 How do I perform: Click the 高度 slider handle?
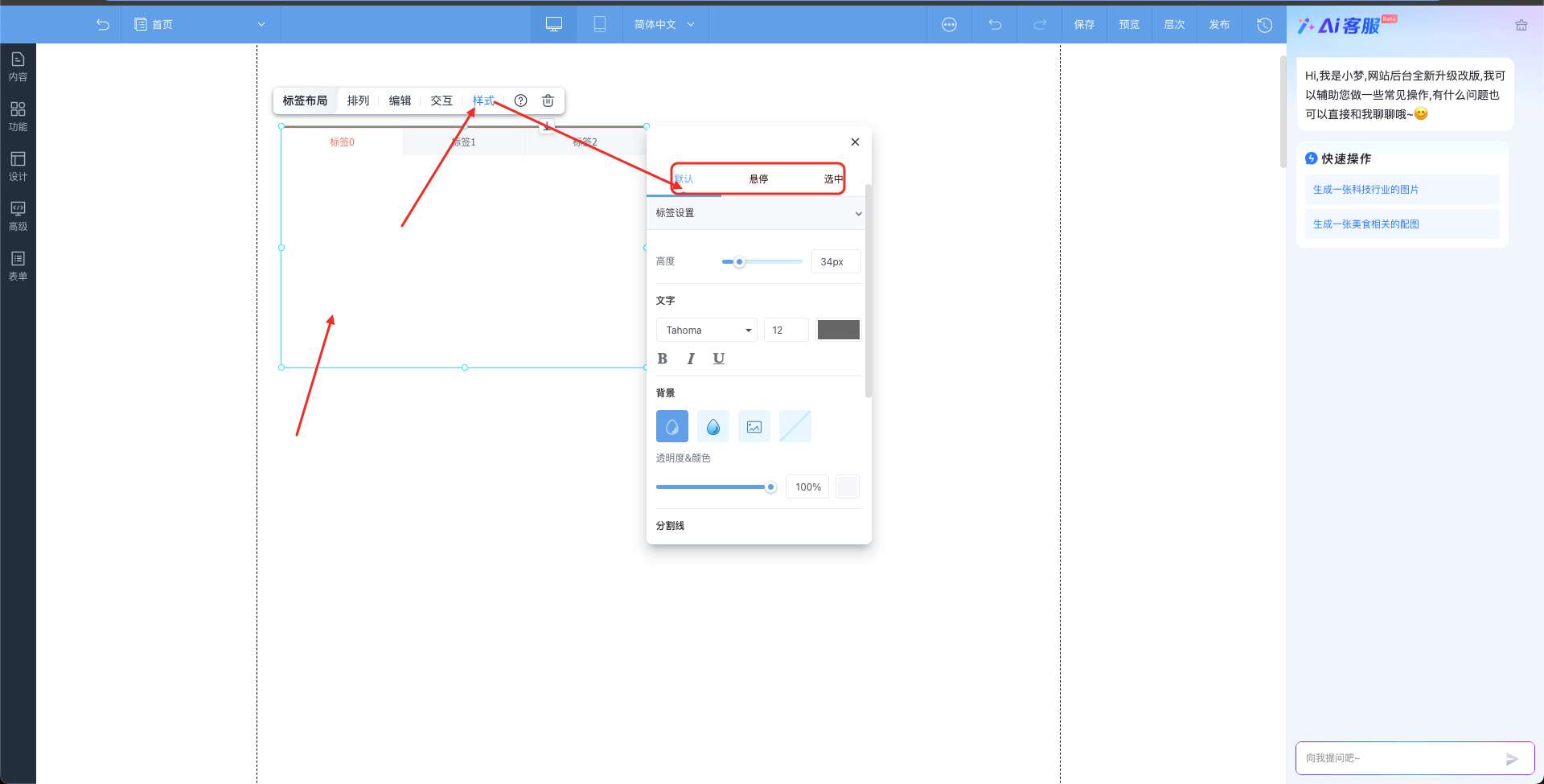(x=739, y=261)
